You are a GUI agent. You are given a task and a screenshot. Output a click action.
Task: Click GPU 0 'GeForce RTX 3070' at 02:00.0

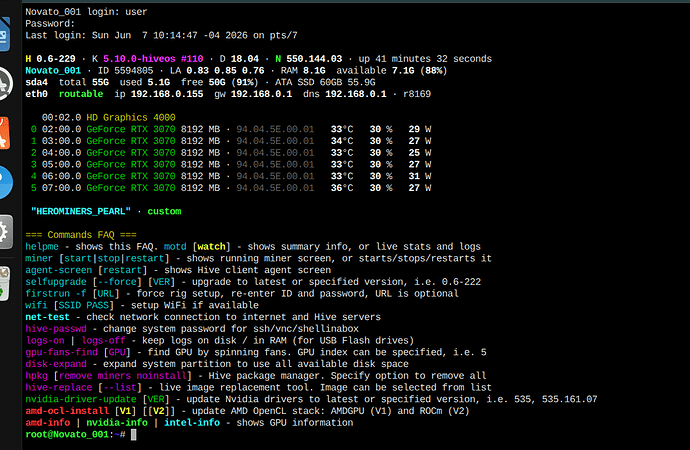click(x=131, y=129)
